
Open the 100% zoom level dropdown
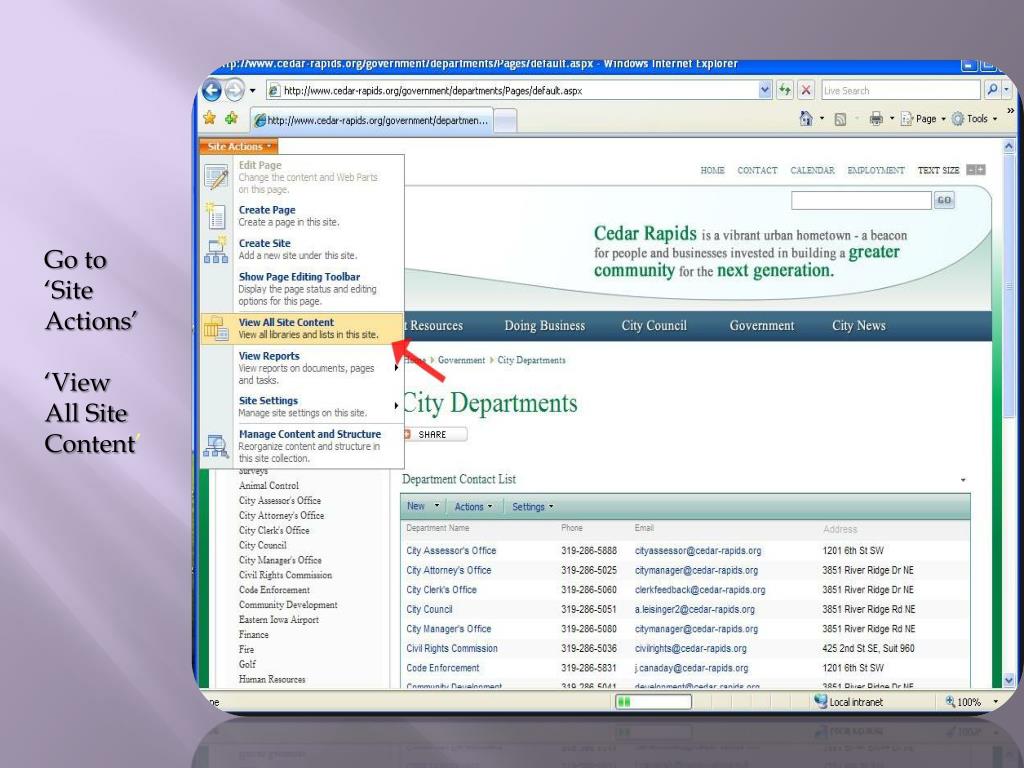[995, 701]
